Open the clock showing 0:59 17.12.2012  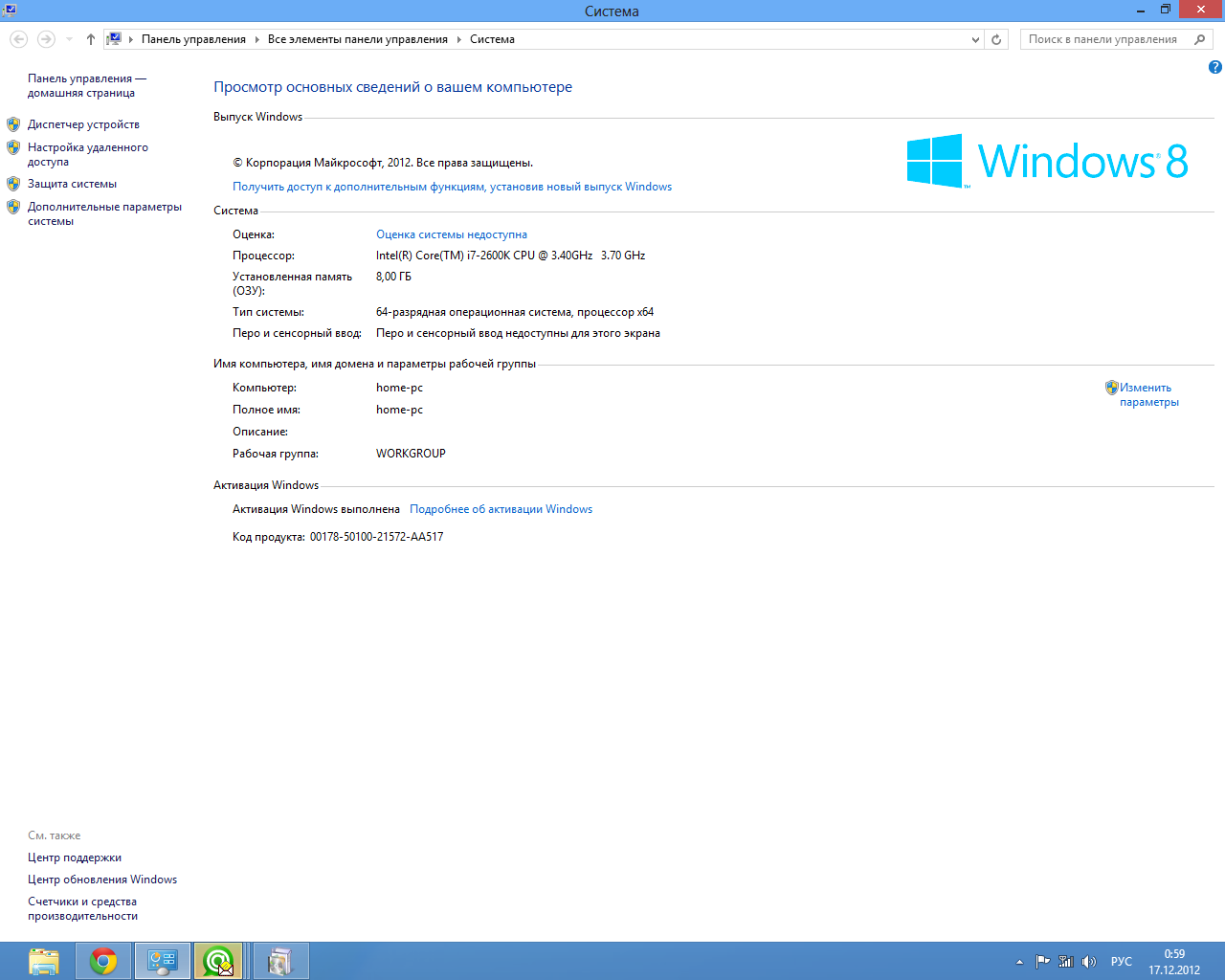pos(1174,962)
